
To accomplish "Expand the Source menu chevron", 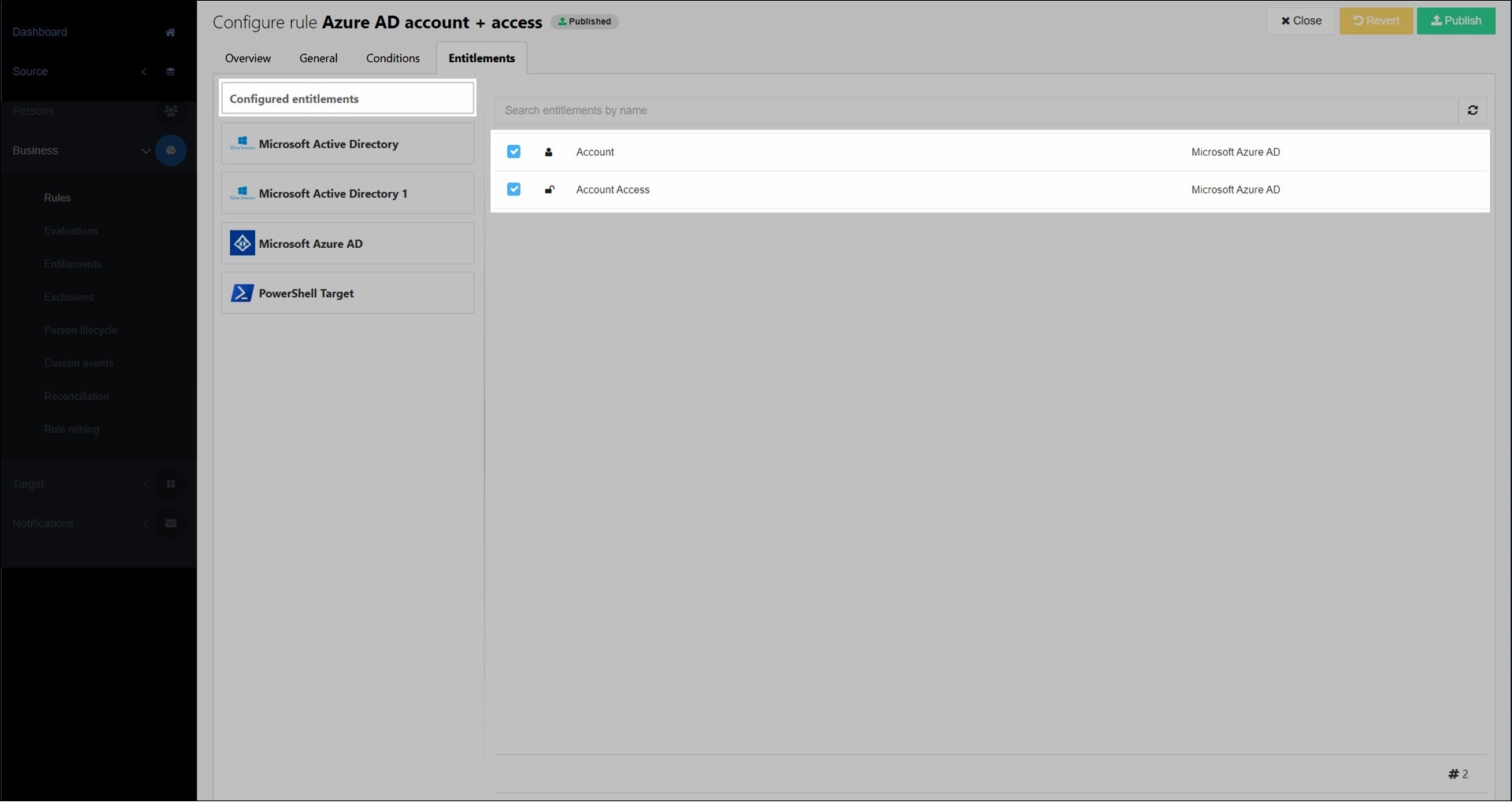I will coord(144,72).
